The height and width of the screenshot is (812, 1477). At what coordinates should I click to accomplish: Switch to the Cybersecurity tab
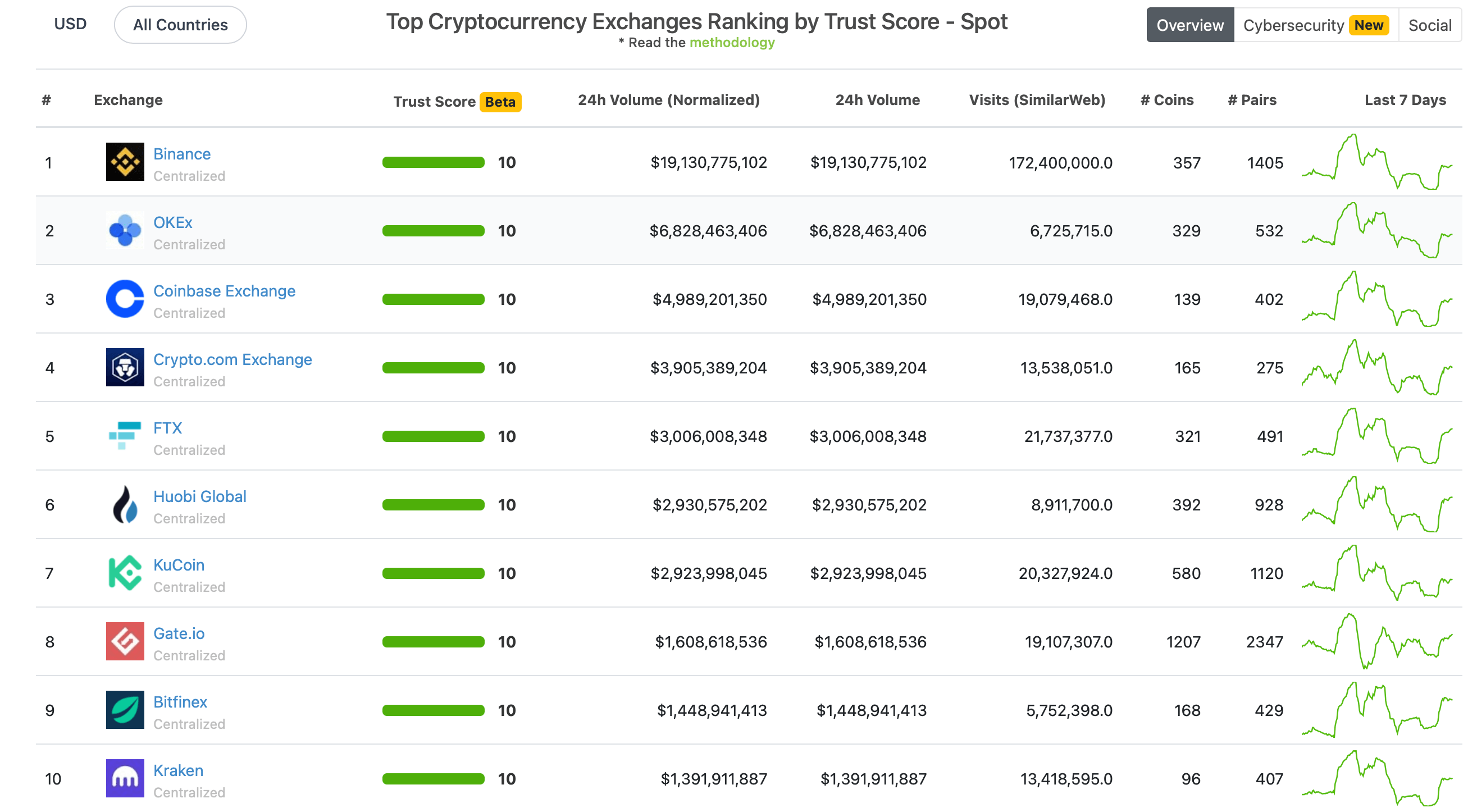[1316, 25]
